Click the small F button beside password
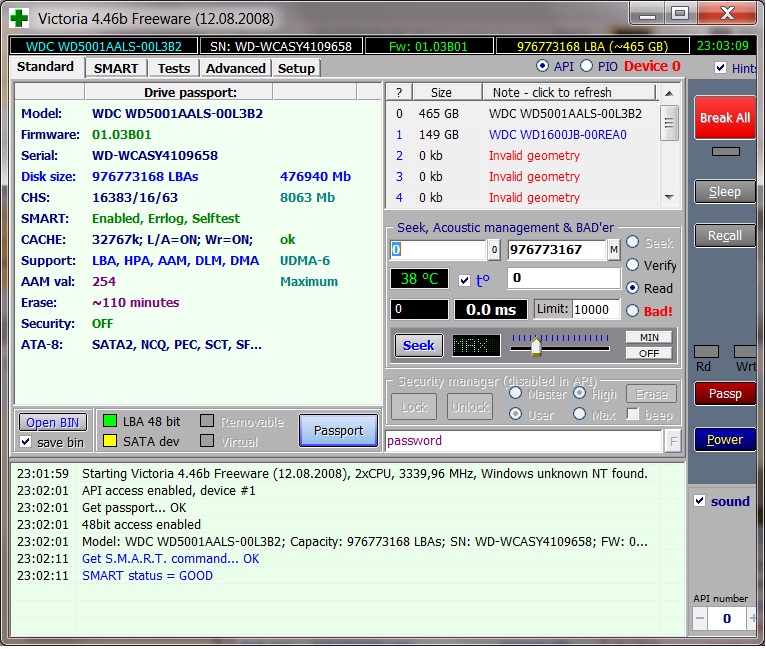 point(673,442)
